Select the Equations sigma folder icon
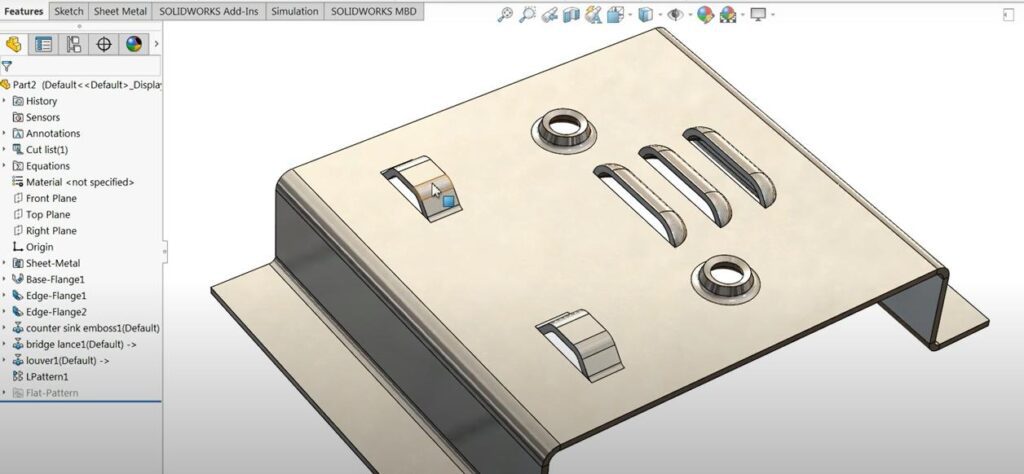 pyautogui.click(x=18, y=166)
